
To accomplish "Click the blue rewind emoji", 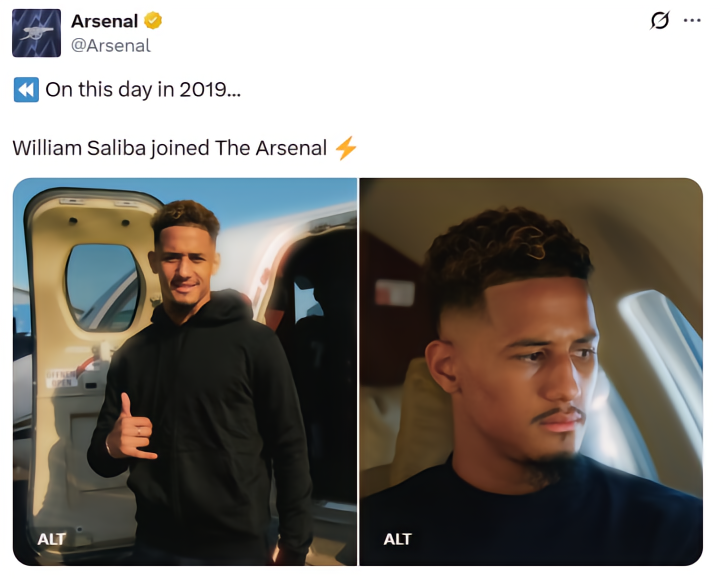I will point(26,89).
